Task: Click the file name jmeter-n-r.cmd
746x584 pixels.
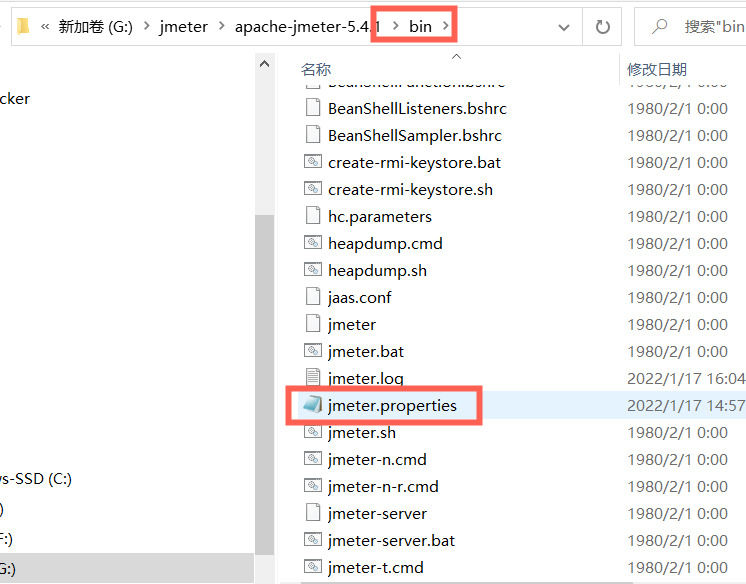Action: 383,487
